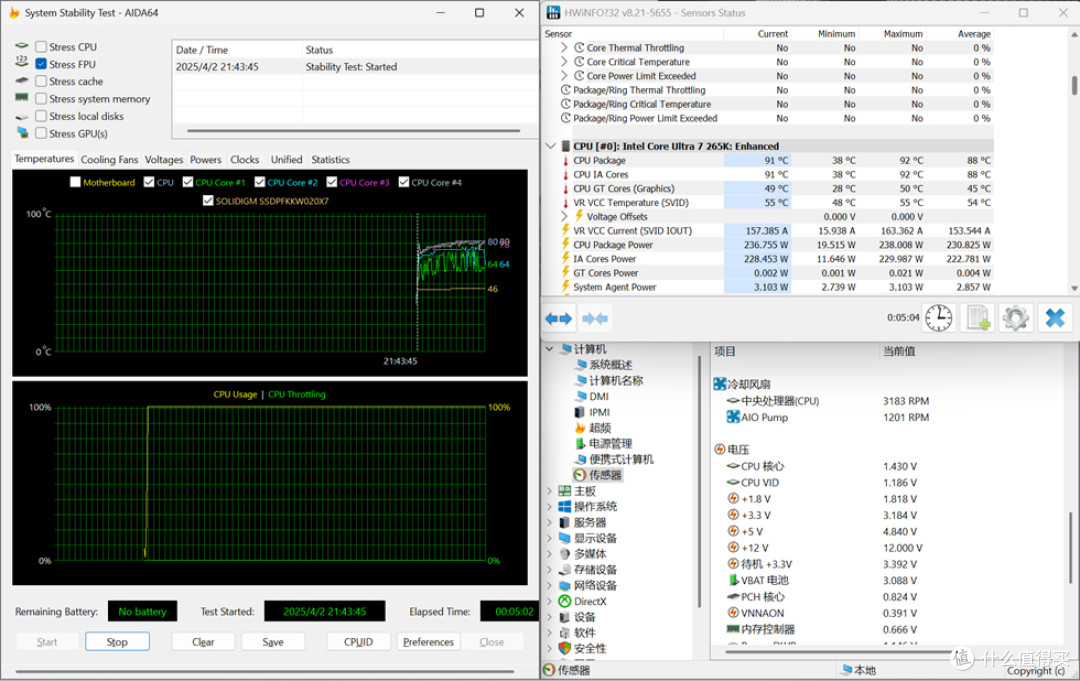Expand Core Power Limit Exceeded sensor
This screenshot has width=1080, height=681.
point(564,76)
